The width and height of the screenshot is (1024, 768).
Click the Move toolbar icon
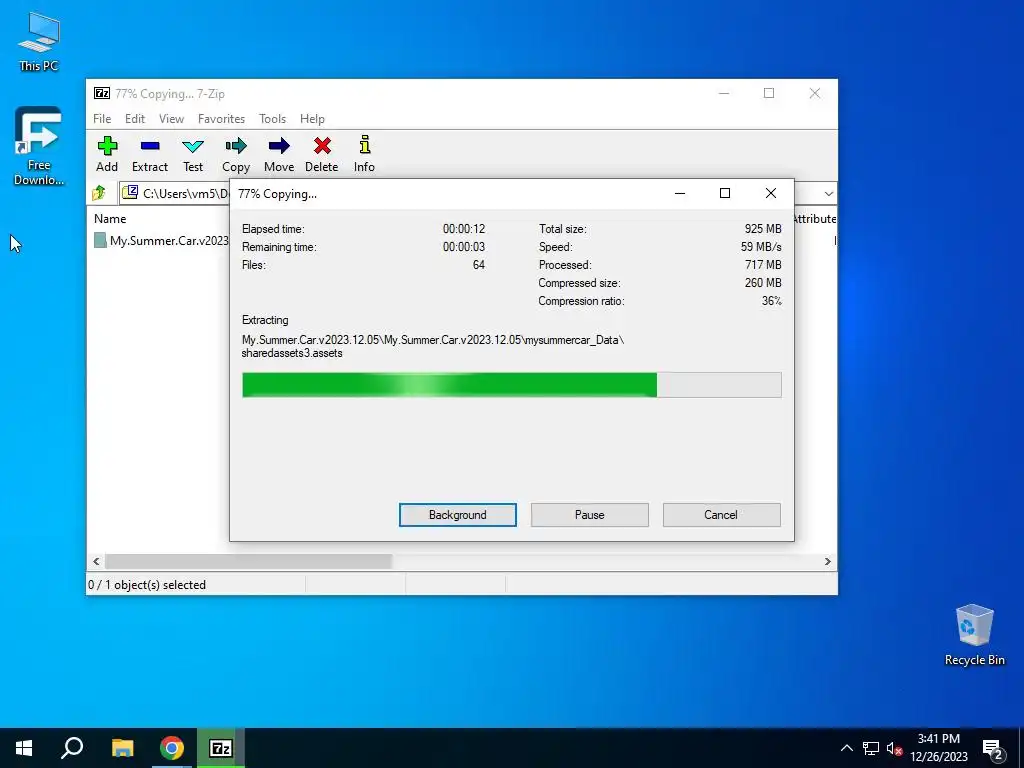[x=279, y=146]
